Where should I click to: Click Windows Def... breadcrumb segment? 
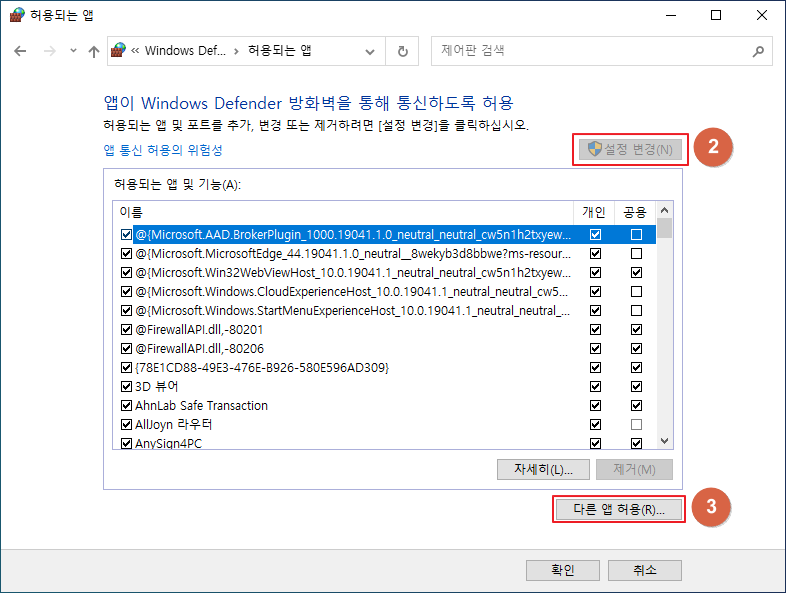pyautogui.click(x=185, y=51)
